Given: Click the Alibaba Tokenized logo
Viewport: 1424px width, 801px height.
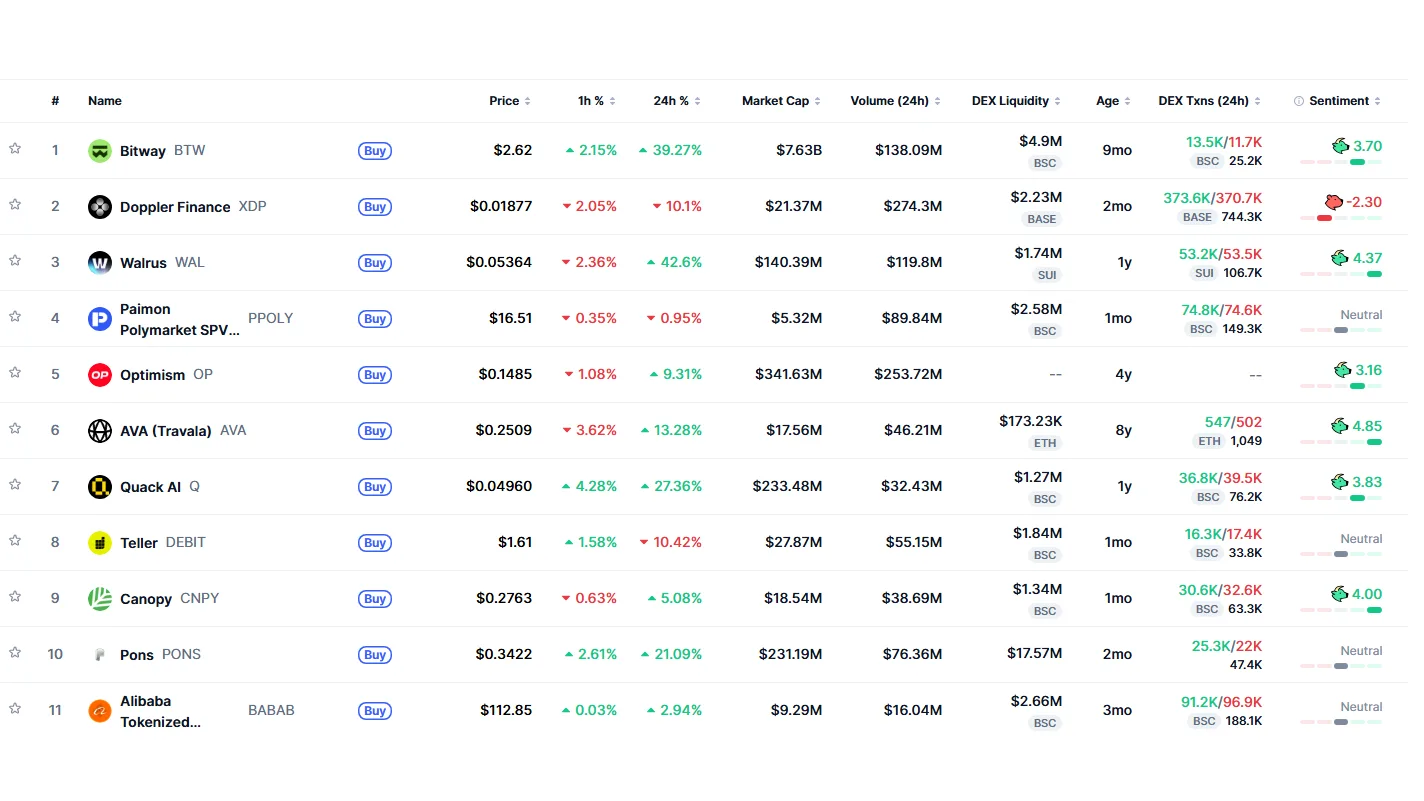Looking at the screenshot, I should [100, 711].
